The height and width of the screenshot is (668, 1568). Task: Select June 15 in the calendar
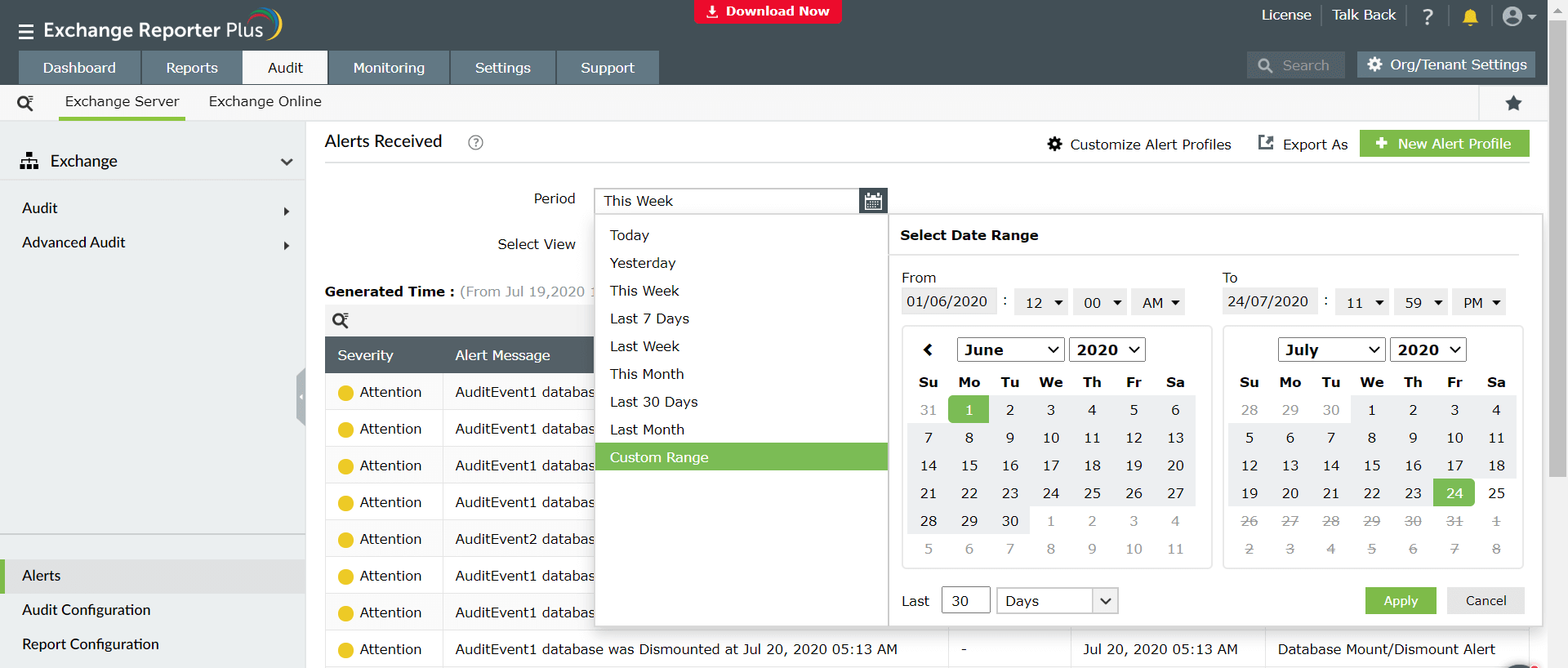pos(969,465)
